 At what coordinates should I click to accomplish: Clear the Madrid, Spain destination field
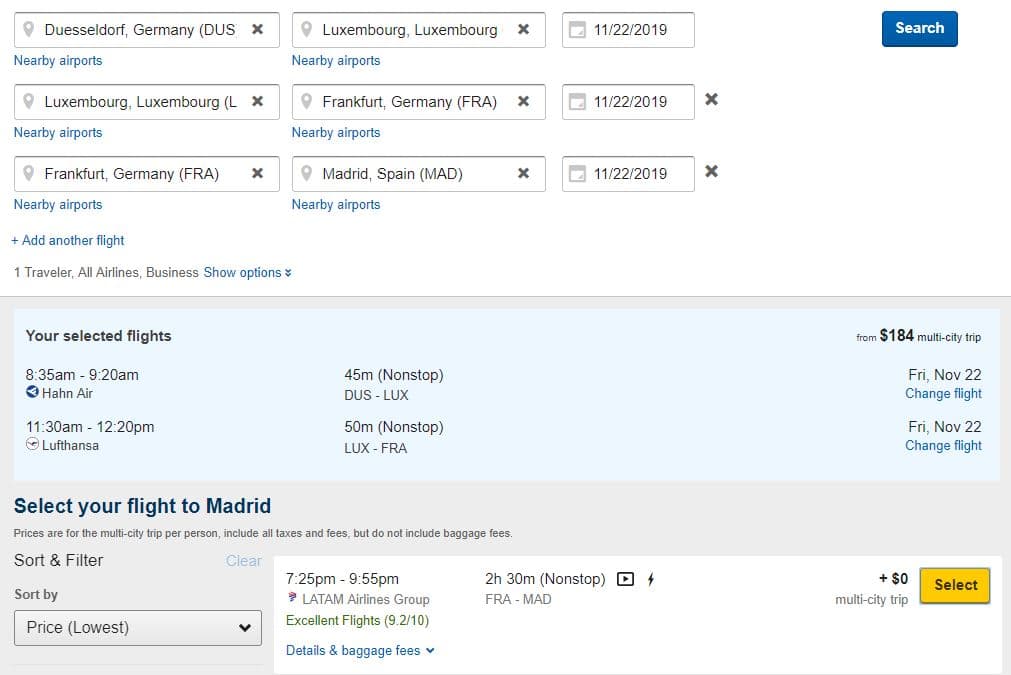523,174
